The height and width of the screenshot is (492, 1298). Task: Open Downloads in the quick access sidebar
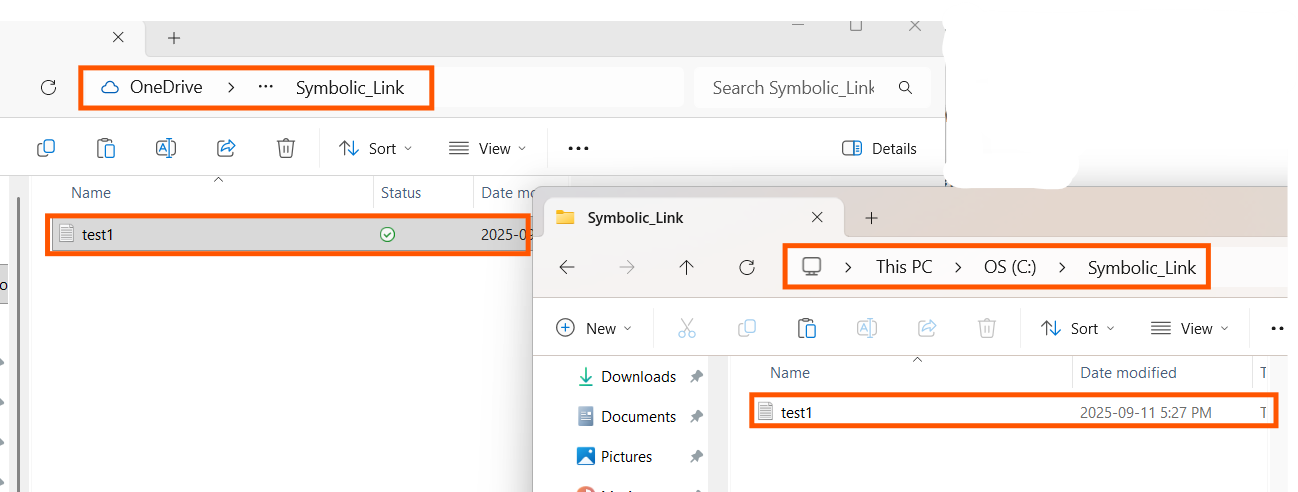click(638, 377)
